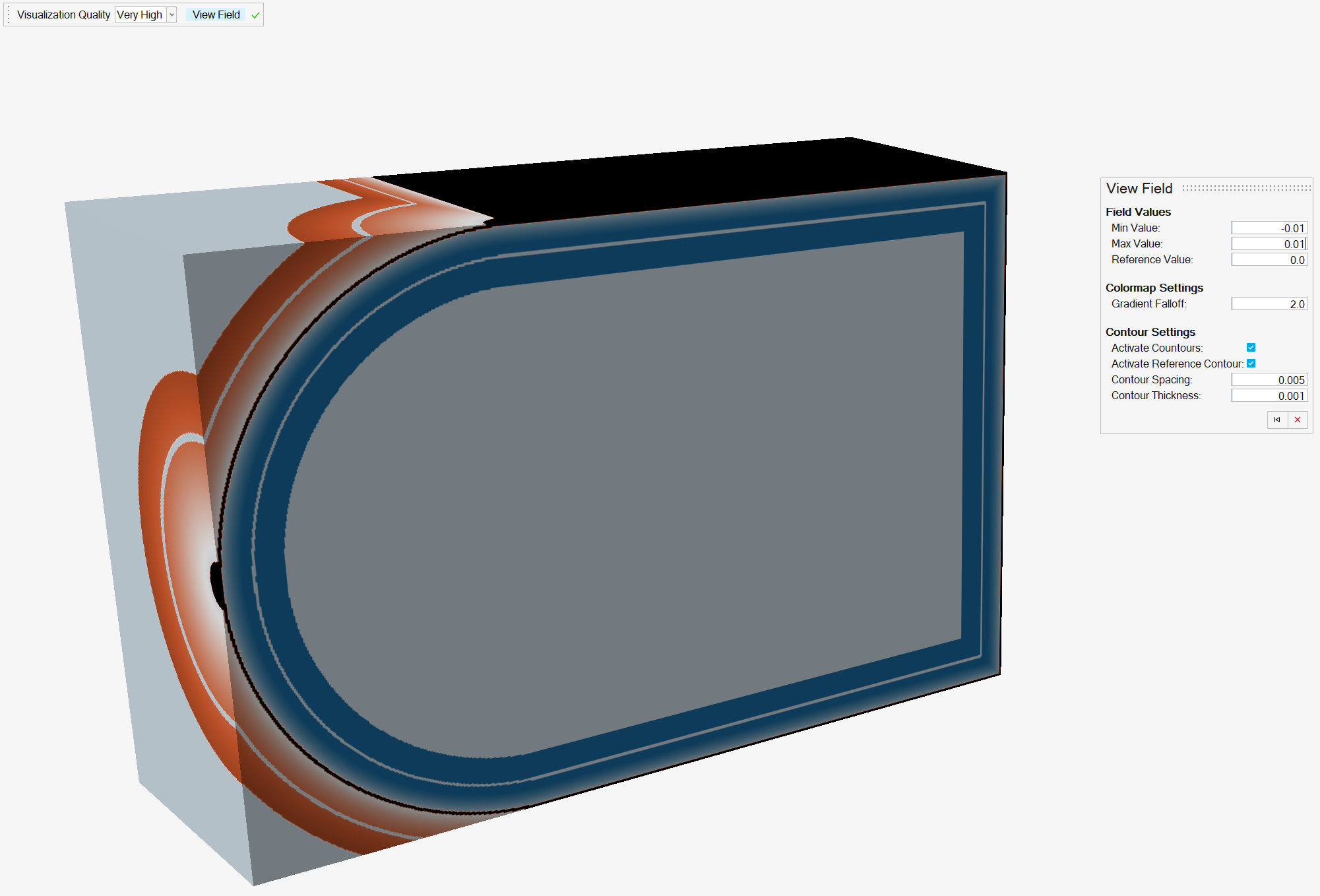Click the Contour Thickness input field
1320x896 pixels.
point(1269,396)
